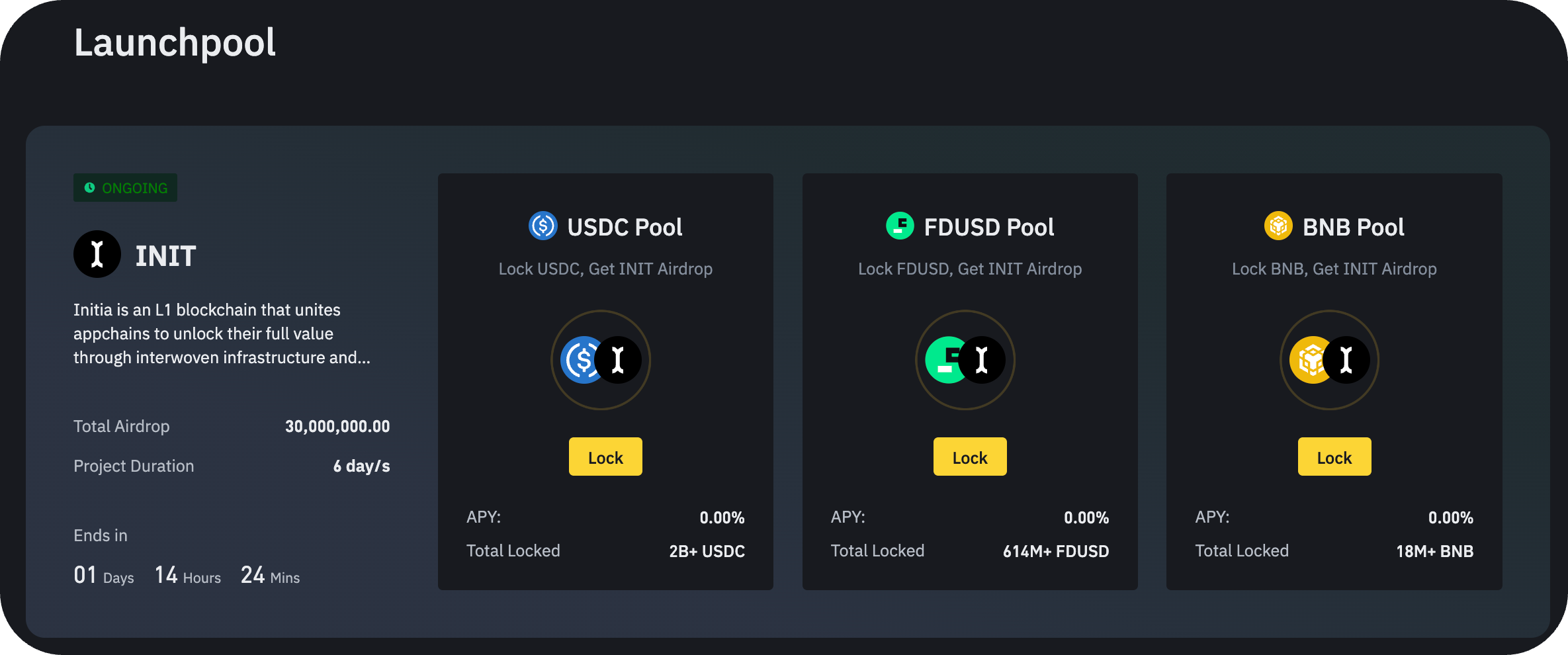Click the USDC coin icon beside USDC Pool title

tap(543, 226)
